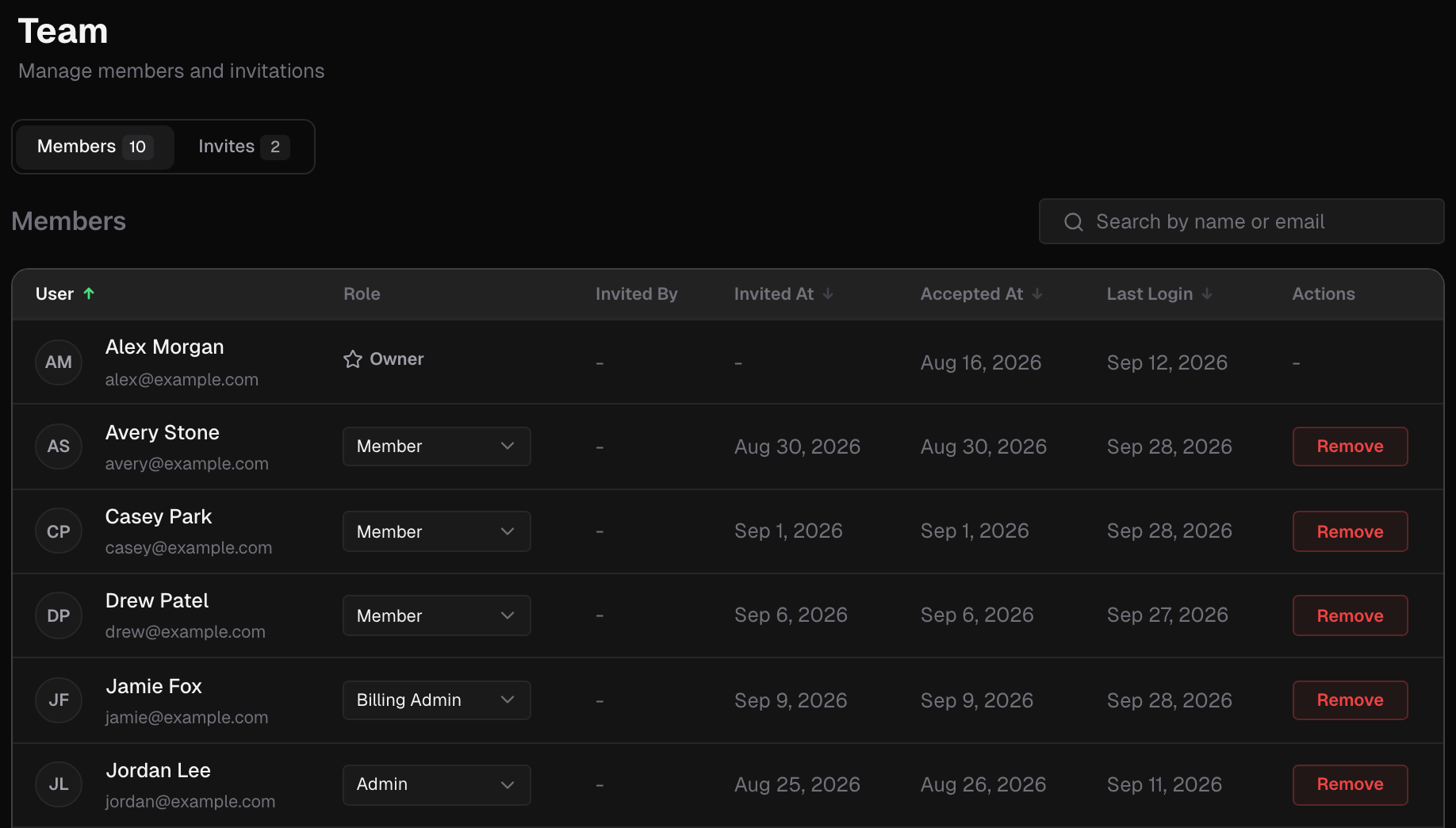Click the DP avatar for Drew Patel
The height and width of the screenshot is (828, 1456).
tap(59, 615)
